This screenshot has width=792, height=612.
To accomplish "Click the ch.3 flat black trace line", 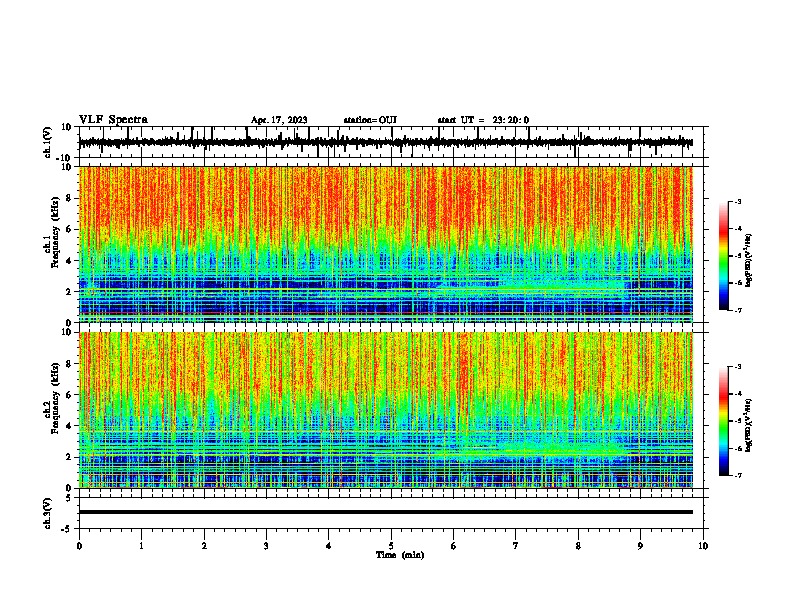I will pyautogui.click(x=385, y=512).
